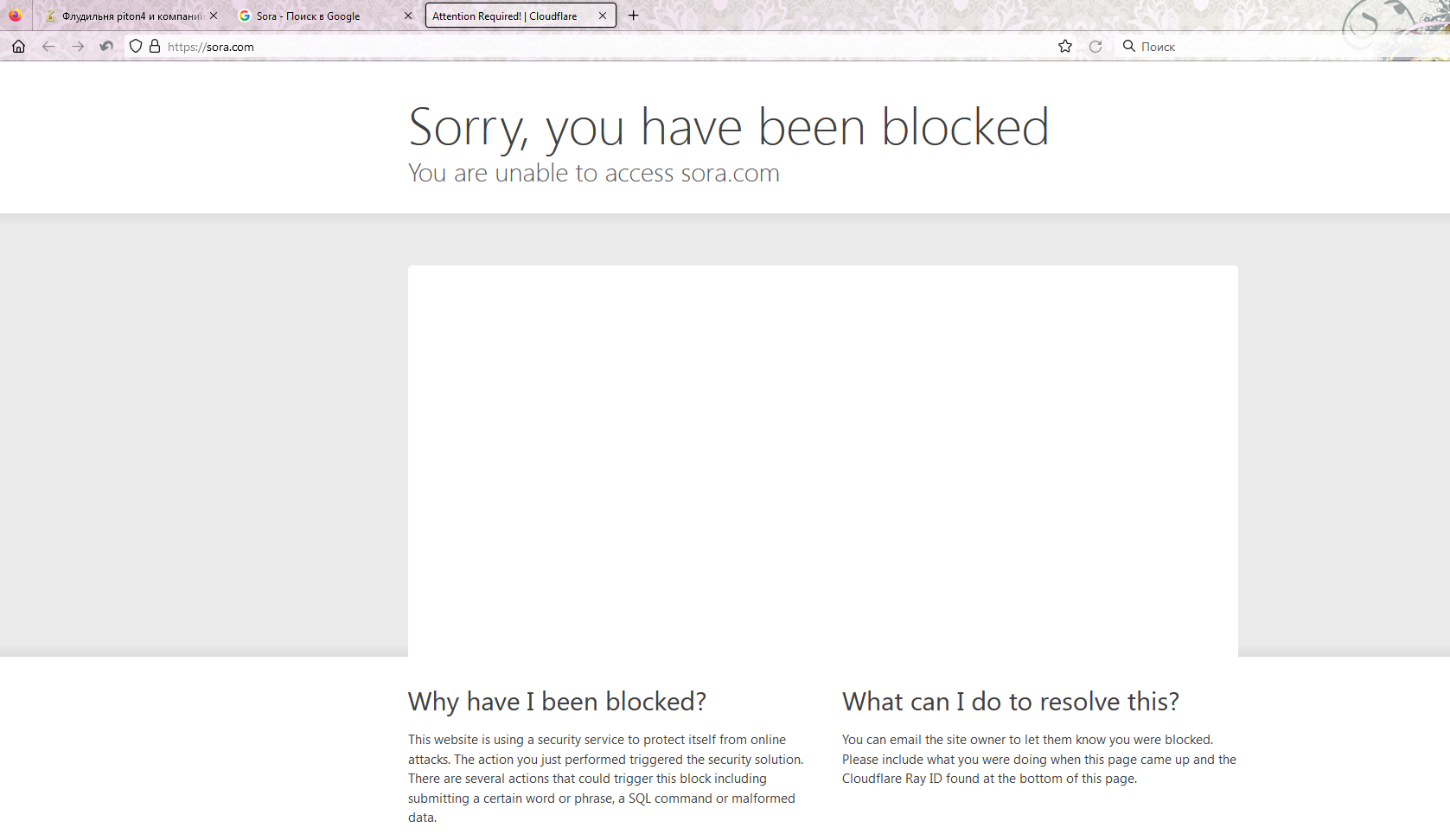The width and height of the screenshot is (1450, 840).
Task: Click the paragraph about security service protection
Action: (x=606, y=779)
